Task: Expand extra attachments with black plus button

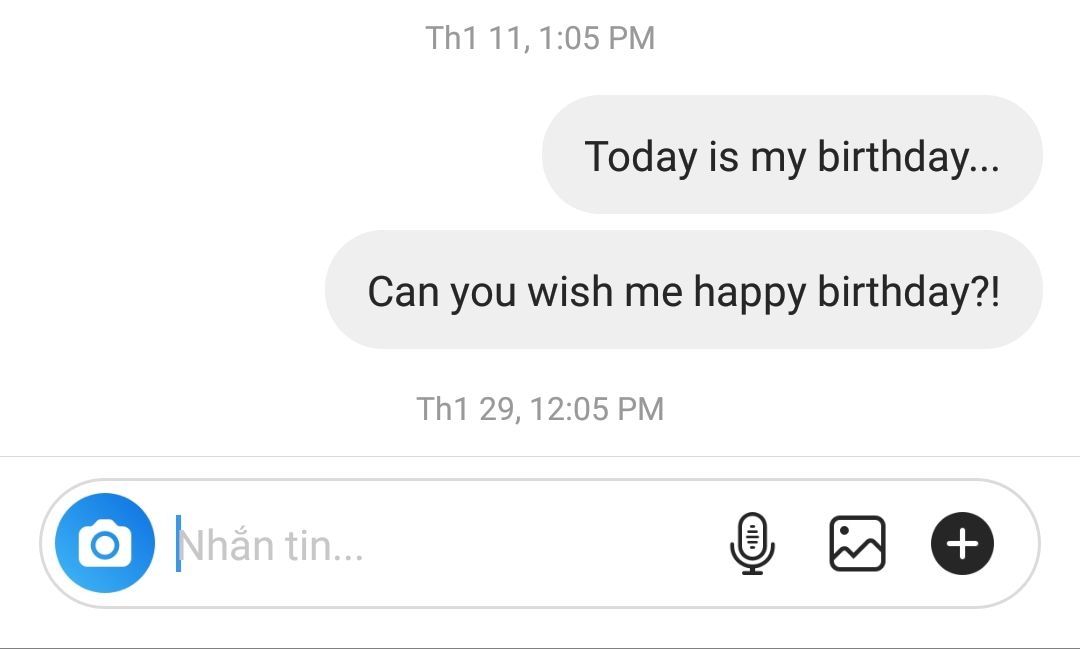Action: click(962, 544)
